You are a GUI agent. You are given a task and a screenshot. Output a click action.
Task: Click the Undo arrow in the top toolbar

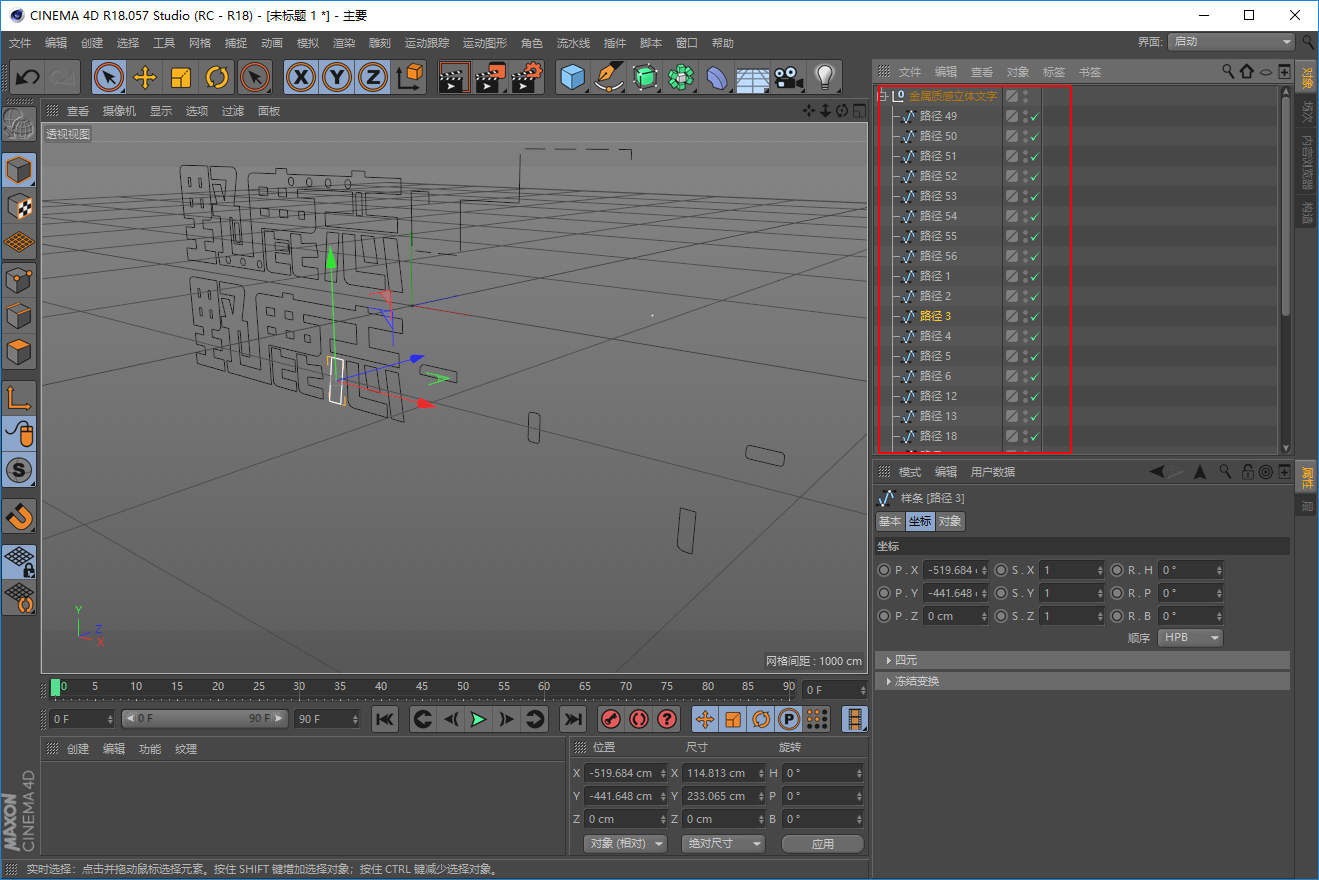(x=28, y=77)
